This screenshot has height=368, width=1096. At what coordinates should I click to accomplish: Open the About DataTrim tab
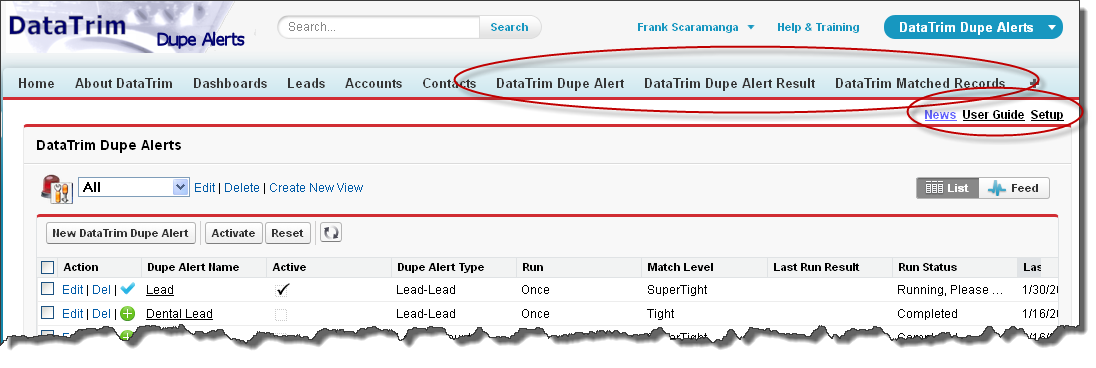point(124,83)
